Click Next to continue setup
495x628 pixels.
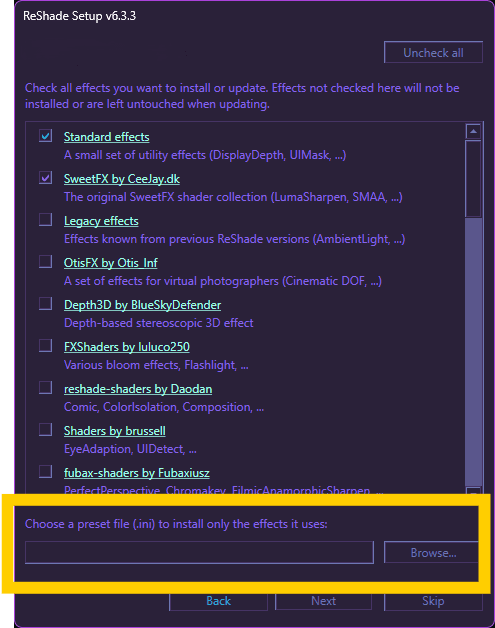tap(323, 601)
